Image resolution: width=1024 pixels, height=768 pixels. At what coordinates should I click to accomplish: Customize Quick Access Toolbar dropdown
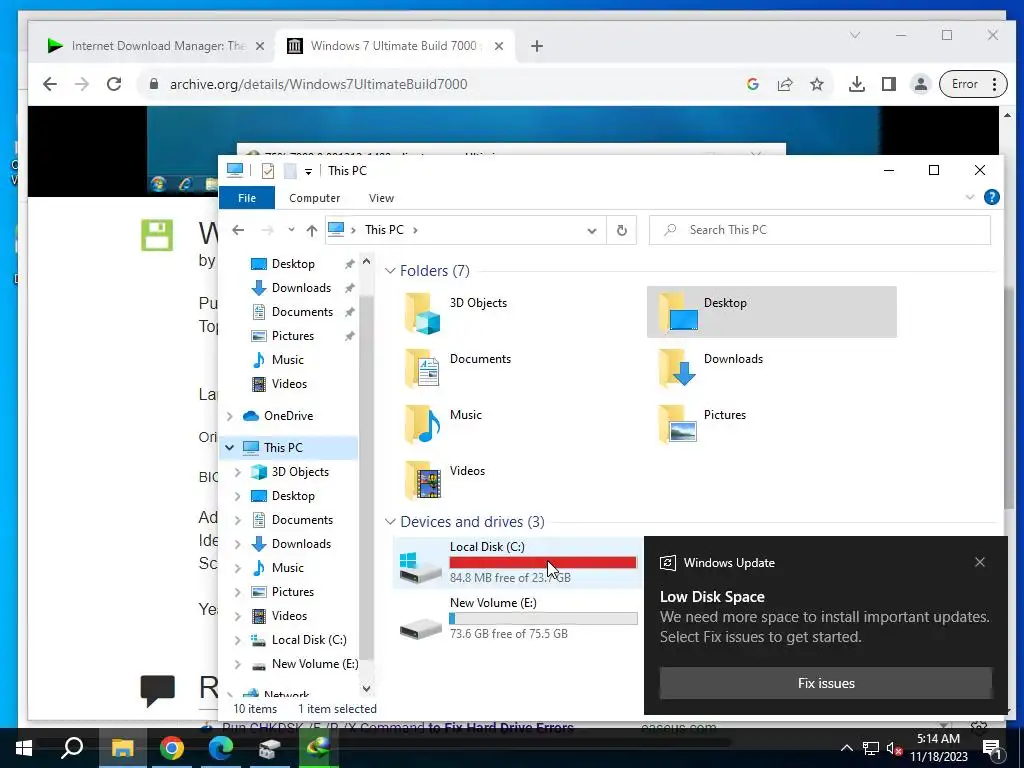pyautogui.click(x=308, y=172)
